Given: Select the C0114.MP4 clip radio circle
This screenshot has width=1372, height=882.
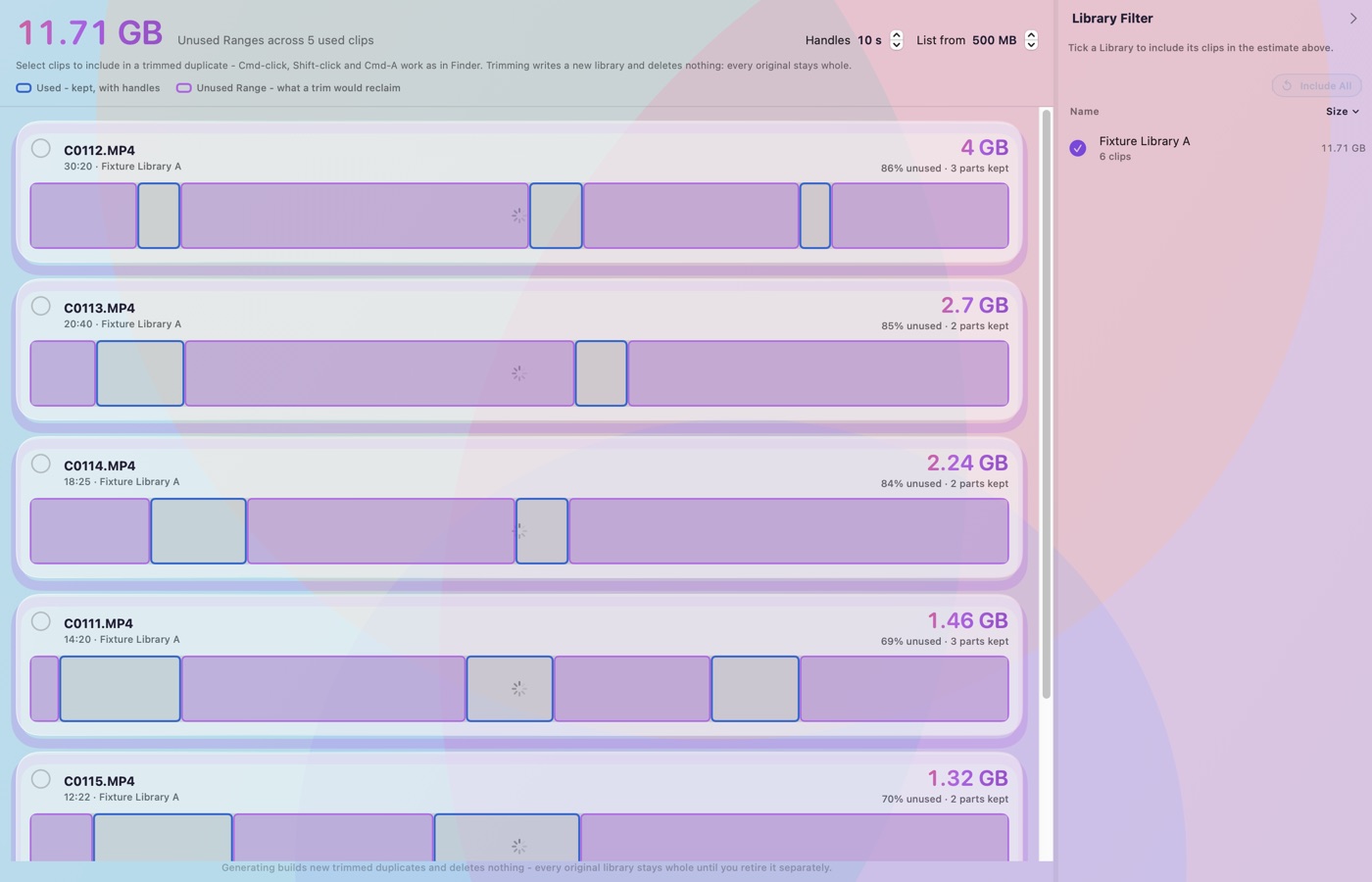Looking at the screenshot, I should 40,465.
